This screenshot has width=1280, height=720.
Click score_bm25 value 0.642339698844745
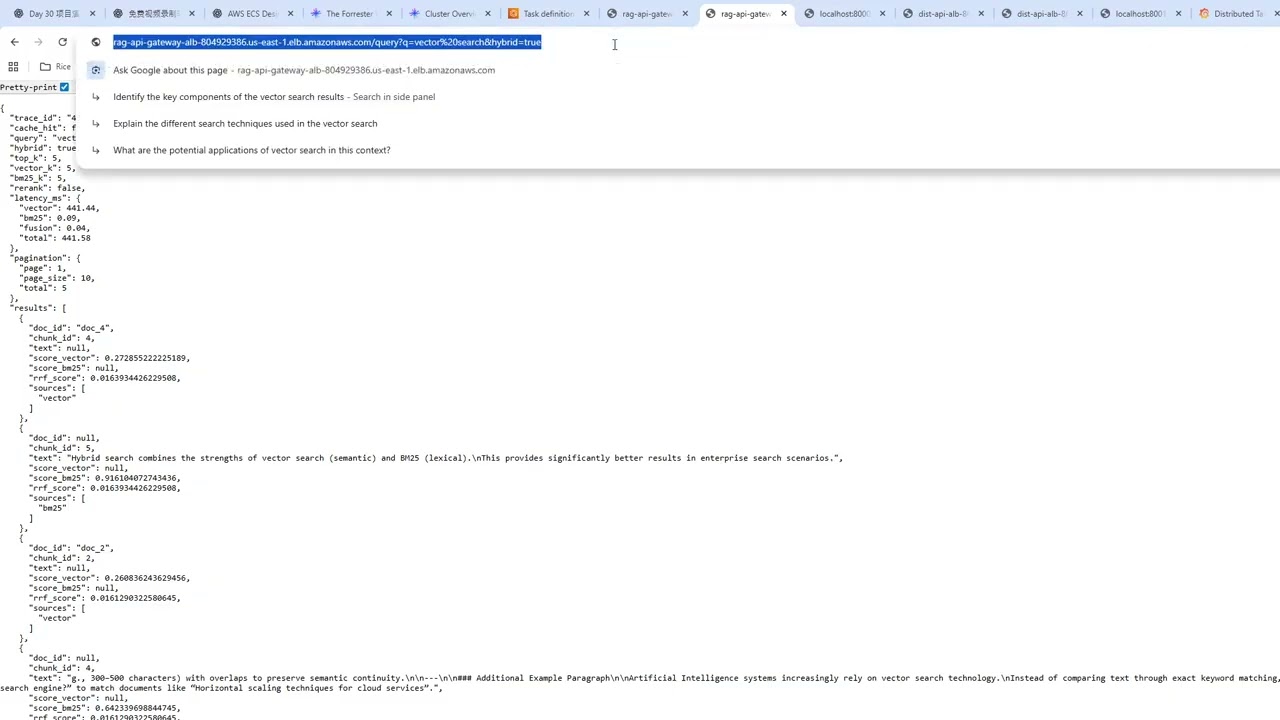point(138,708)
